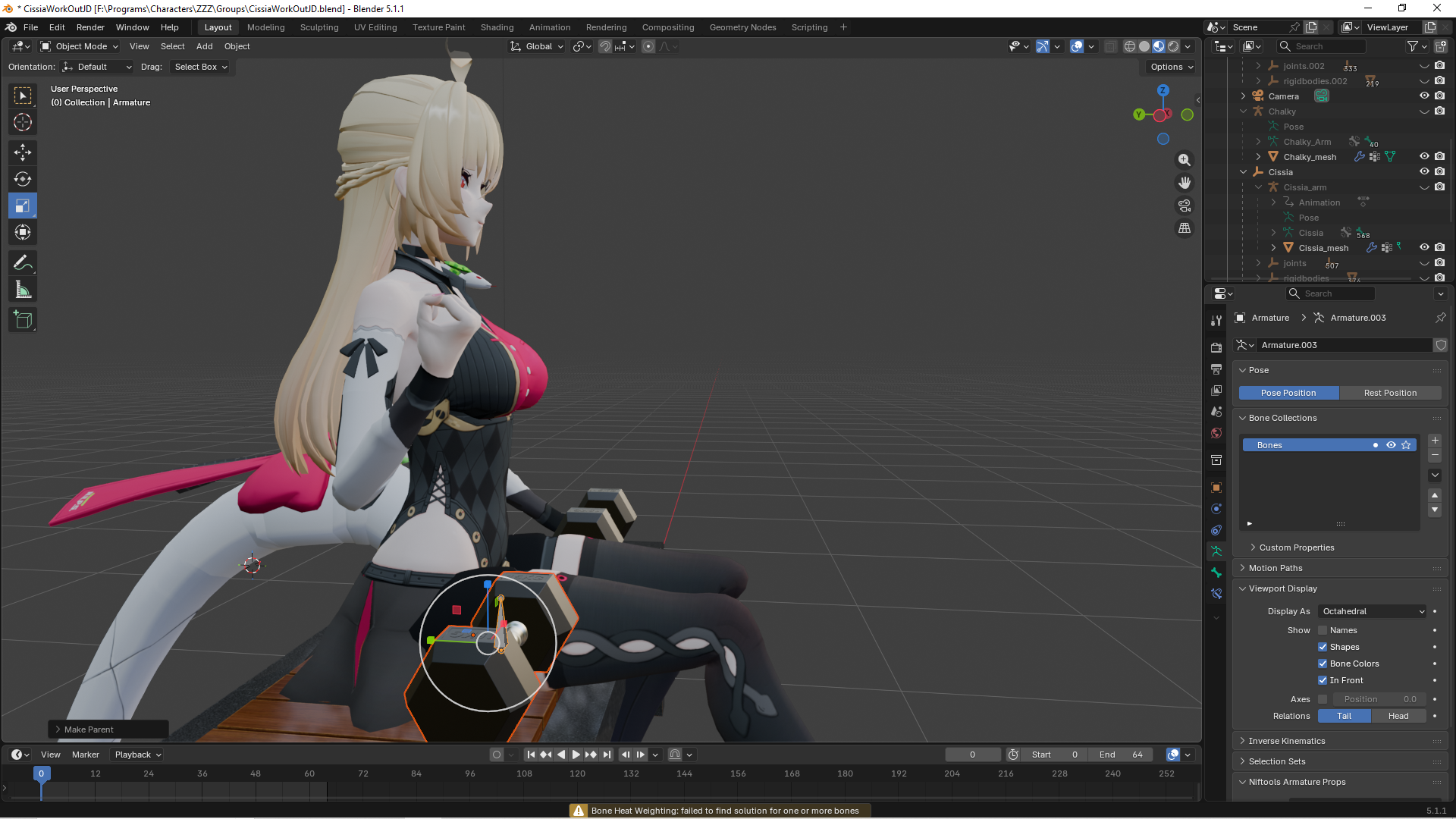Hide Cissia_mesh using its eye icon
Screen dimensions: 1456x819
(x=1424, y=247)
